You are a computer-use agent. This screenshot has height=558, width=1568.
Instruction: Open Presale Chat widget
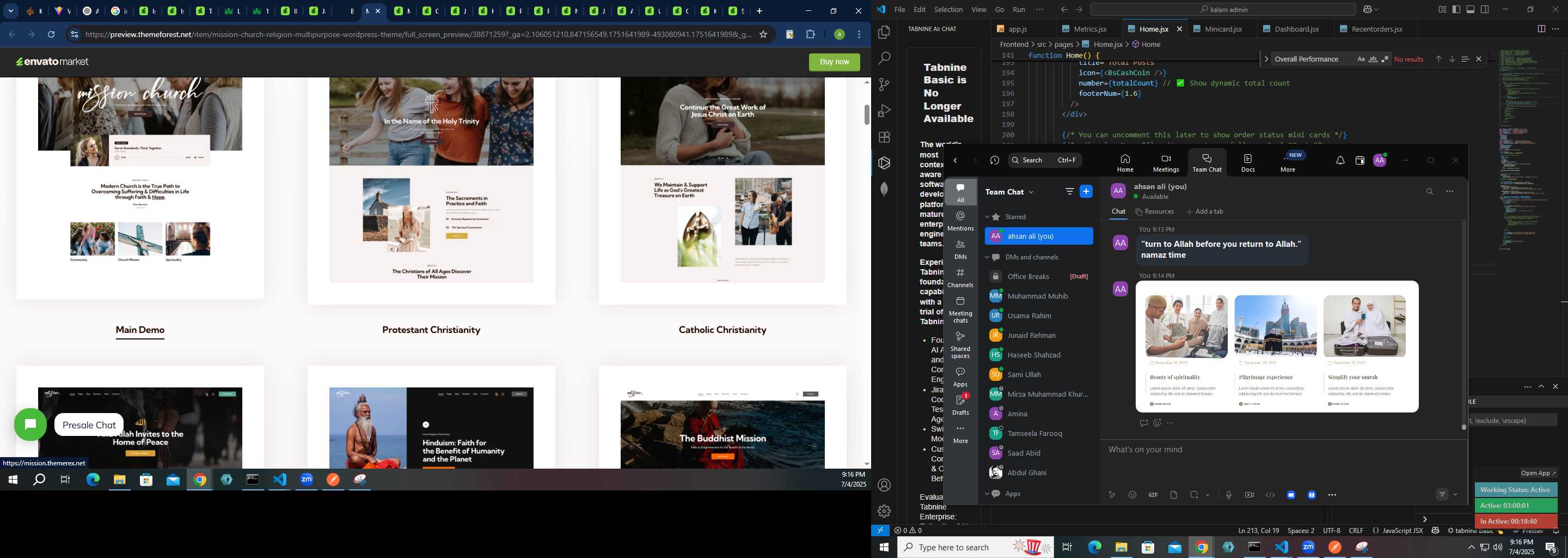[x=30, y=424]
